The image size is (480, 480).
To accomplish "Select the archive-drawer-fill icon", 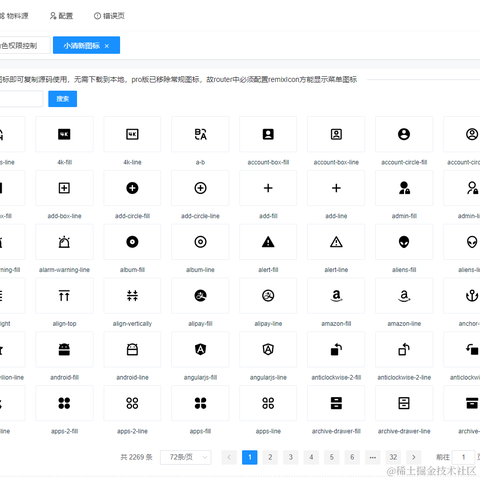I will point(336,403).
